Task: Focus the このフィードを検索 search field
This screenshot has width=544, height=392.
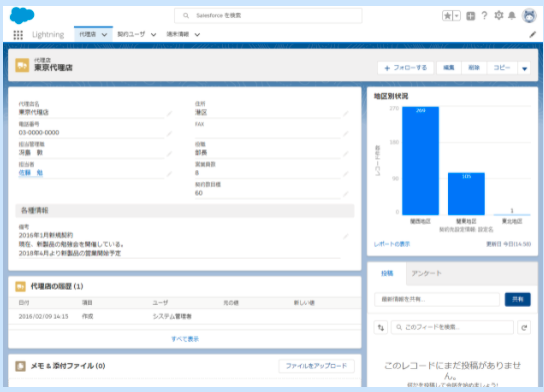Action: pos(452,327)
